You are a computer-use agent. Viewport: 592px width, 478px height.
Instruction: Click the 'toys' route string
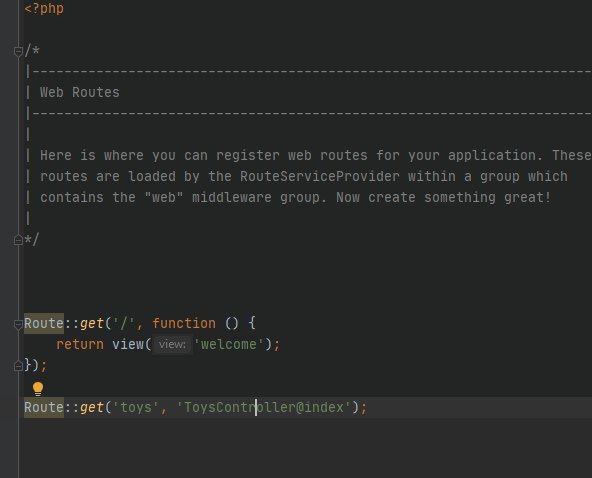[x=136, y=408]
